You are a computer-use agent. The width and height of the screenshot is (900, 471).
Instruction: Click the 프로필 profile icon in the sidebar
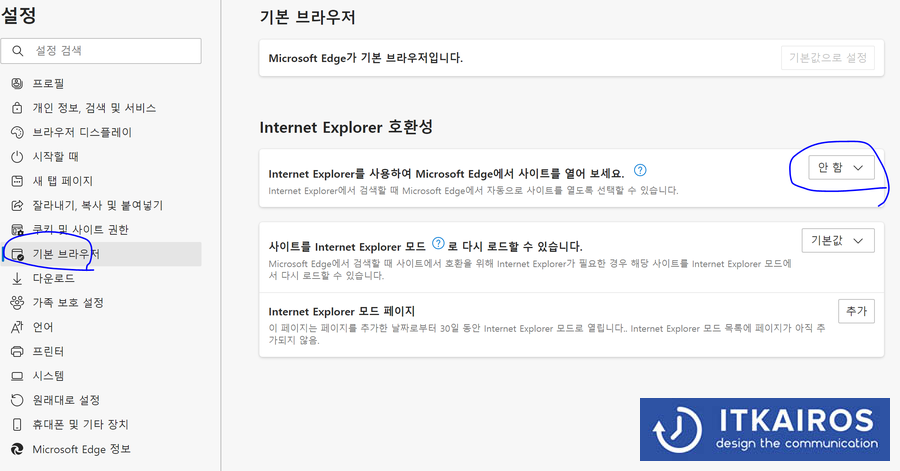click(17, 83)
